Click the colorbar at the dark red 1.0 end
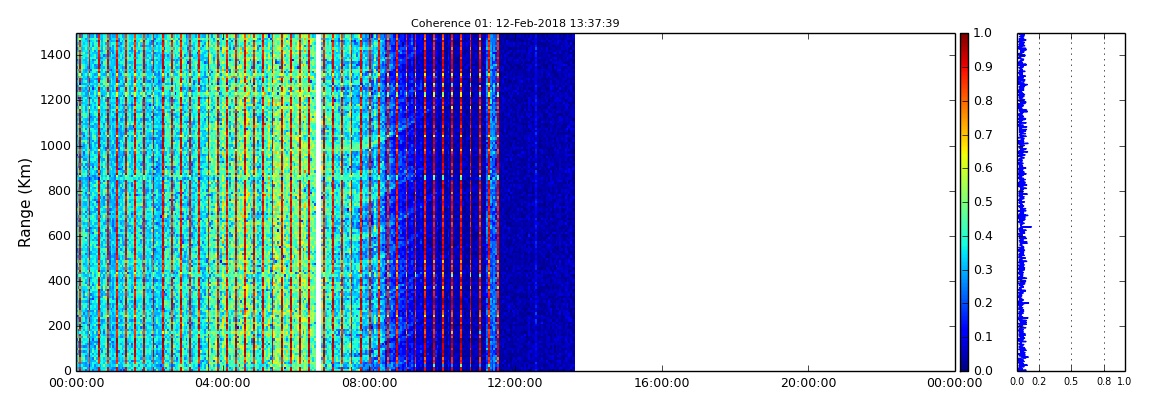 point(964,37)
